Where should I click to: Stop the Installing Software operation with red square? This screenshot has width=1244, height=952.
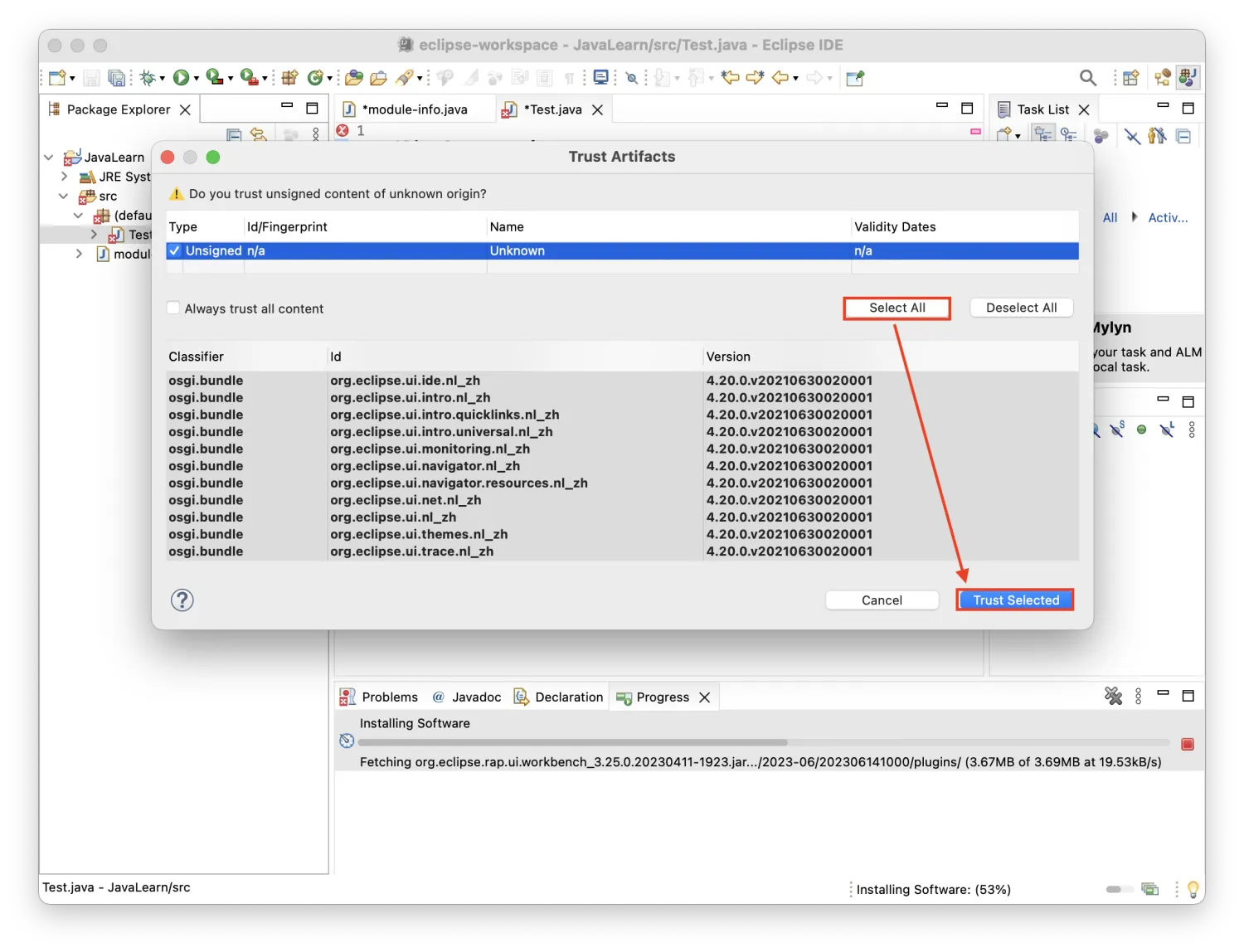[x=1187, y=744]
